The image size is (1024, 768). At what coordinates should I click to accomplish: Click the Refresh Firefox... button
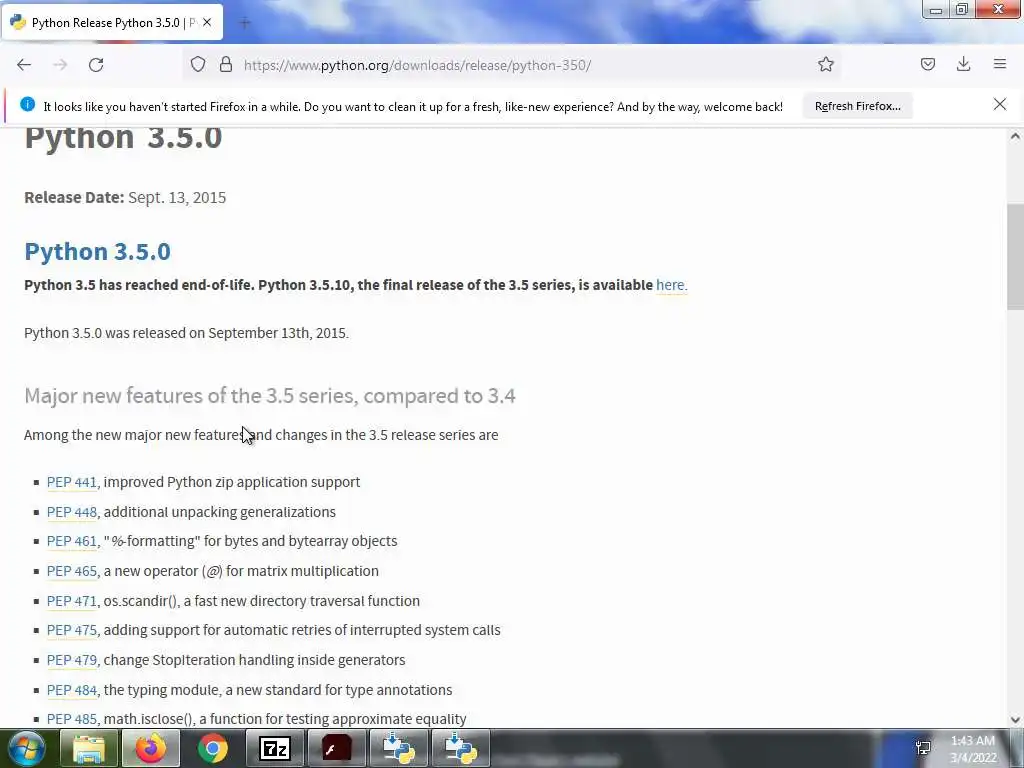[x=857, y=106]
